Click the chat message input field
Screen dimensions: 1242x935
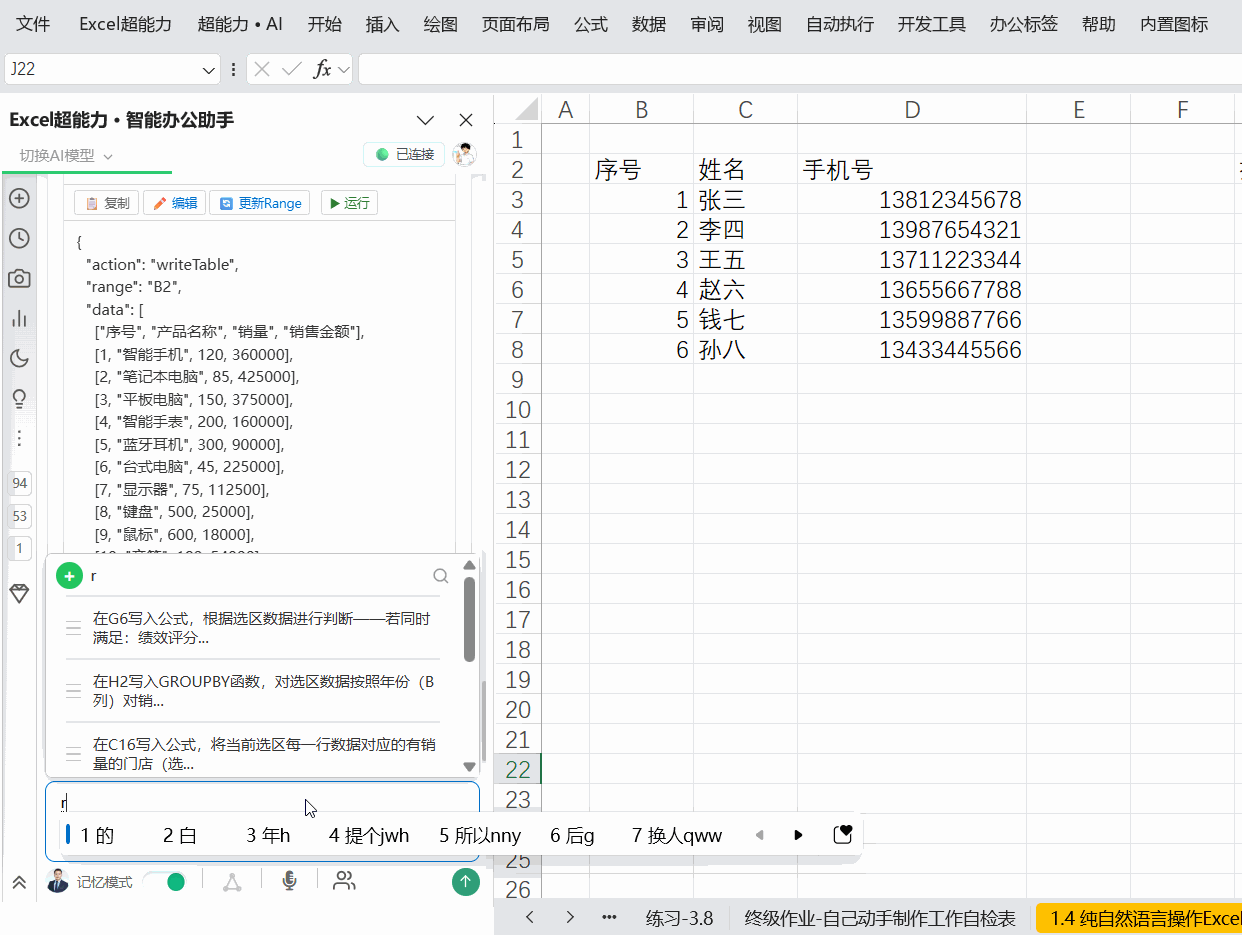pyautogui.click(x=262, y=820)
